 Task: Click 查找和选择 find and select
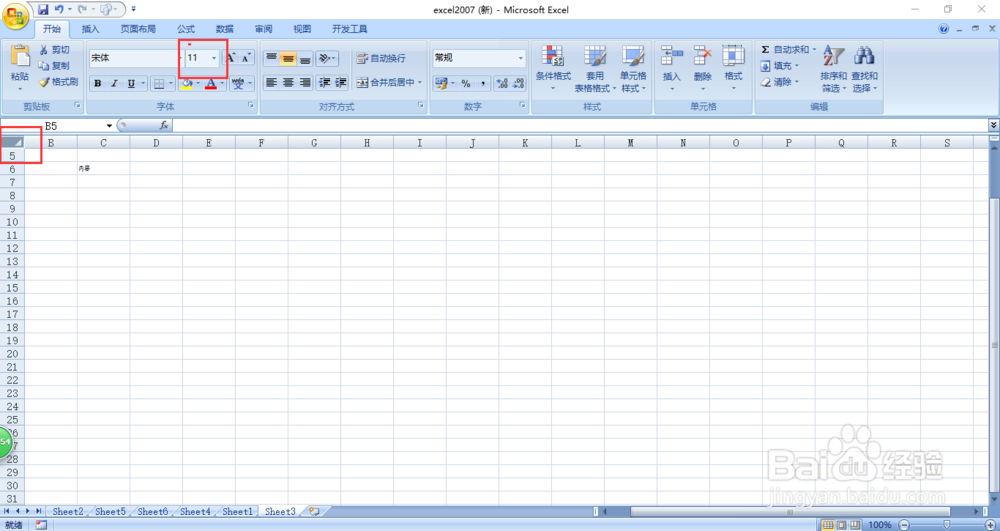point(864,69)
